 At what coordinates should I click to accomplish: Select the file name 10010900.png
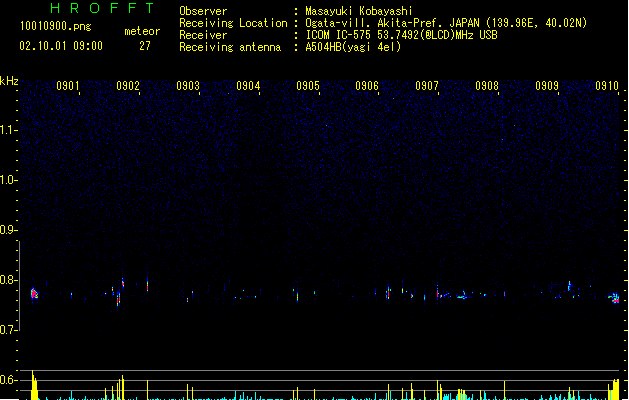[56, 27]
